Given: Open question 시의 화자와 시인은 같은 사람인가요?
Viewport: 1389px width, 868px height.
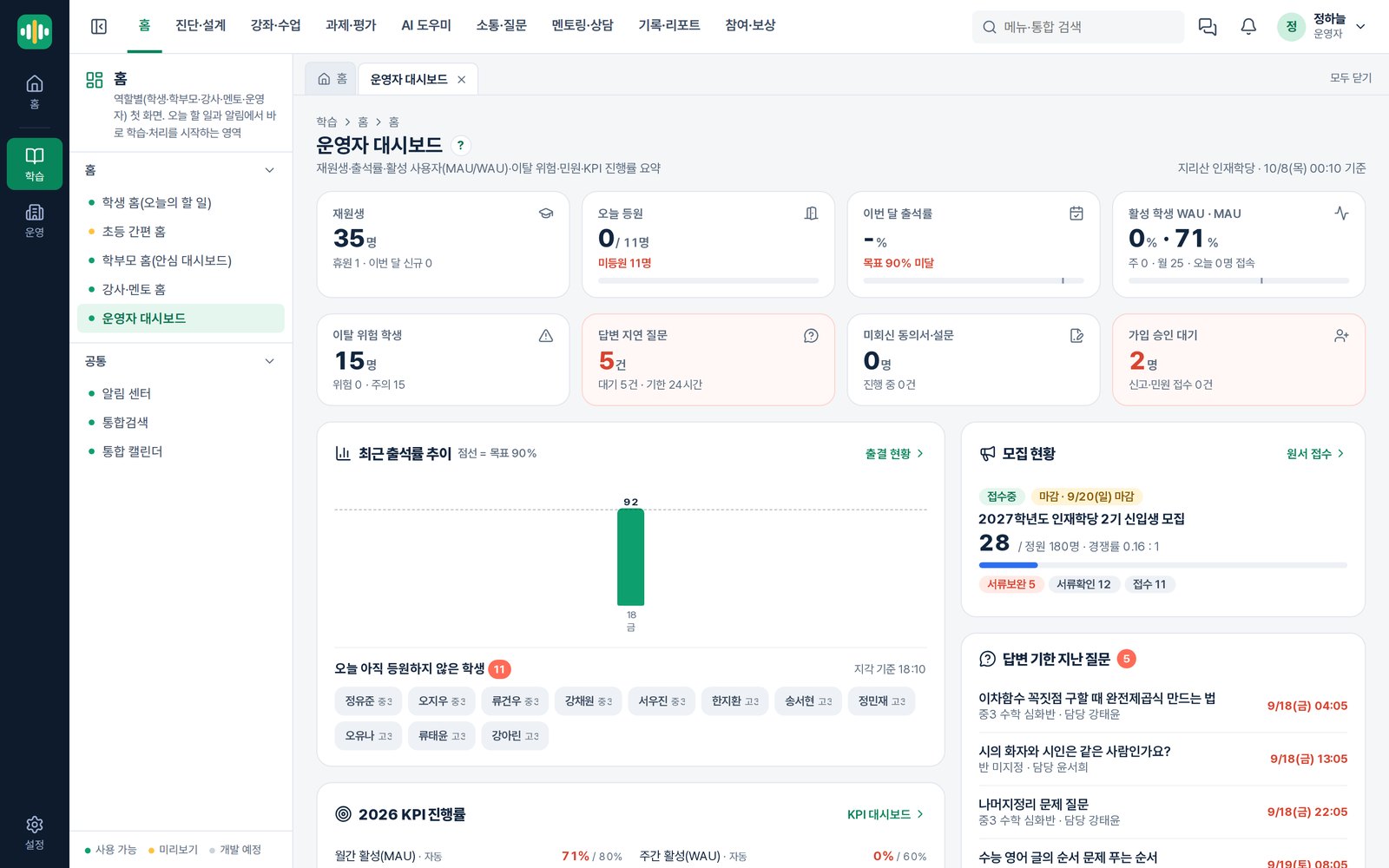Looking at the screenshot, I should [1162, 759].
